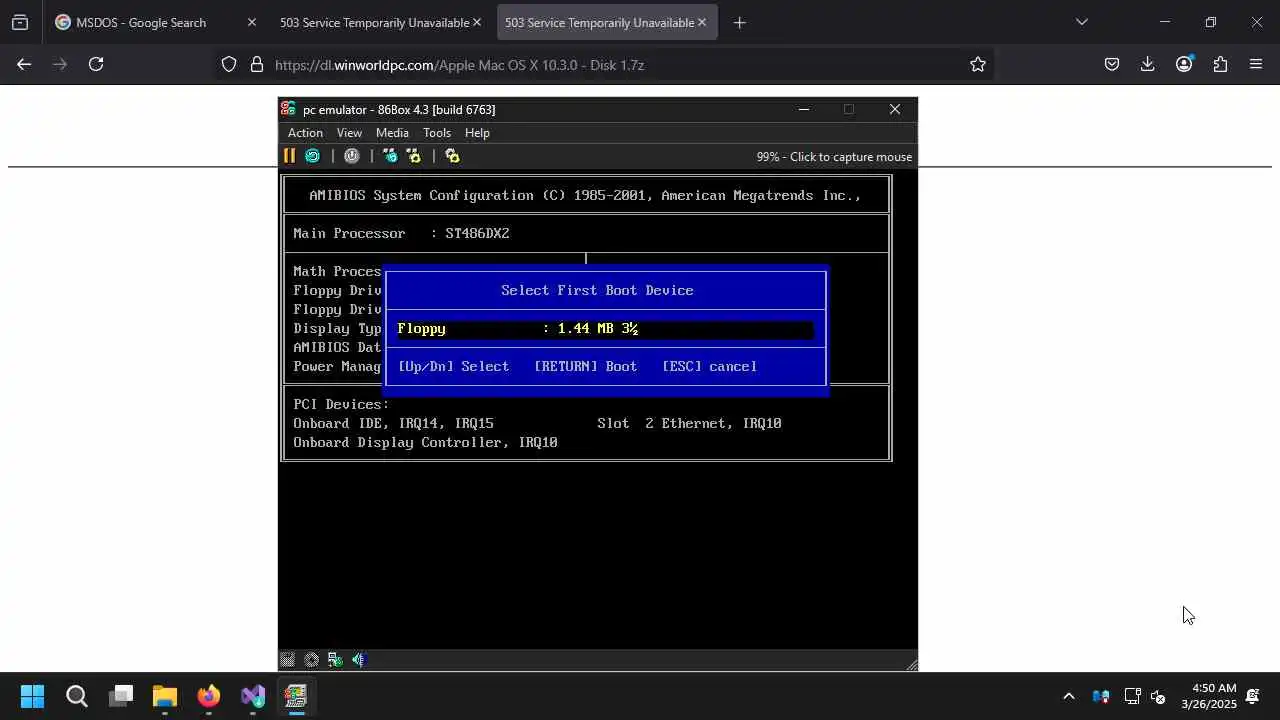Open Visual Studio from the taskbar

click(253, 696)
